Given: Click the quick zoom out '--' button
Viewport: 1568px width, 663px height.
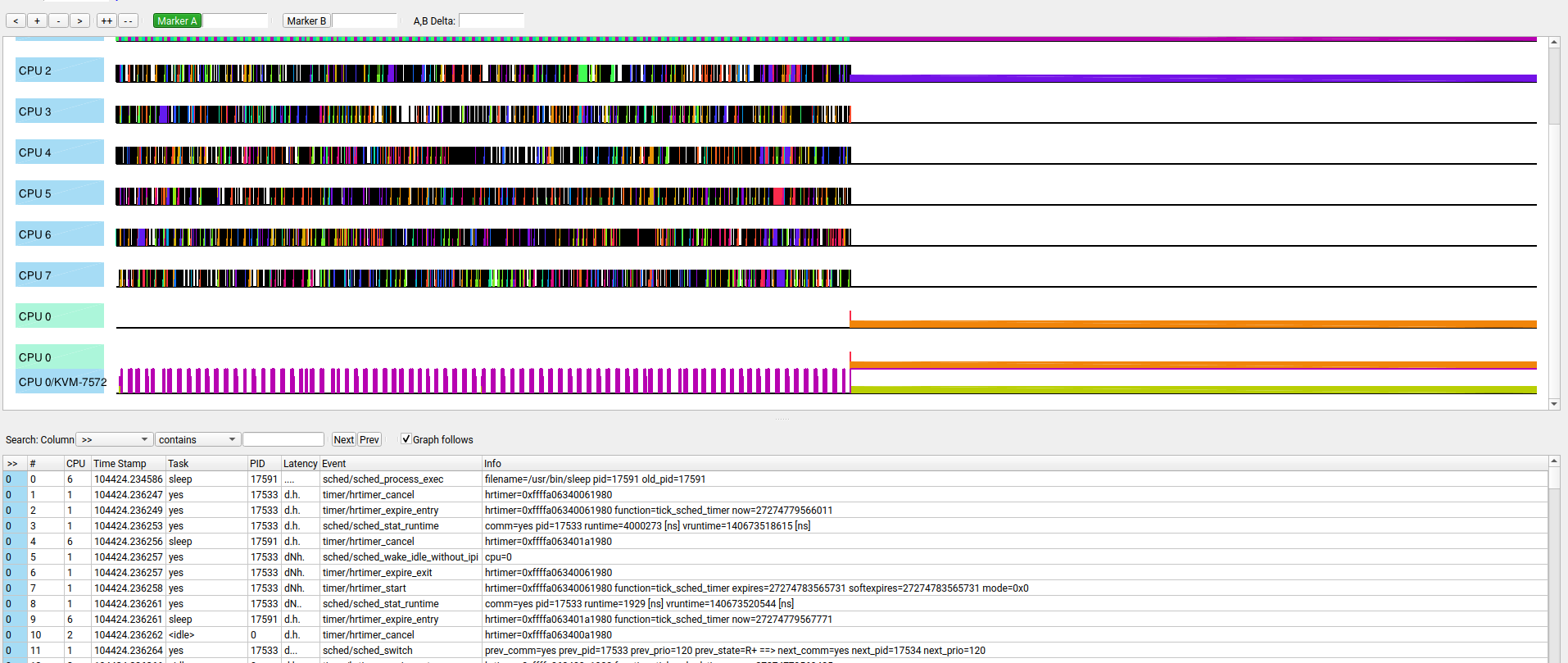Looking at the screenshot, I should [129, 21].
